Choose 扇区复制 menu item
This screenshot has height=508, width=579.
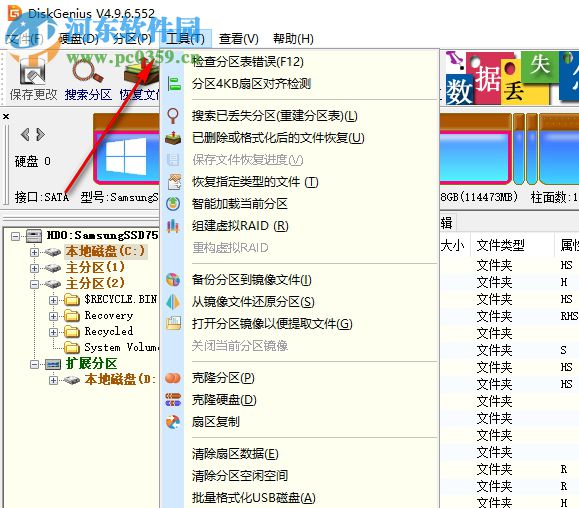[300, 422]
